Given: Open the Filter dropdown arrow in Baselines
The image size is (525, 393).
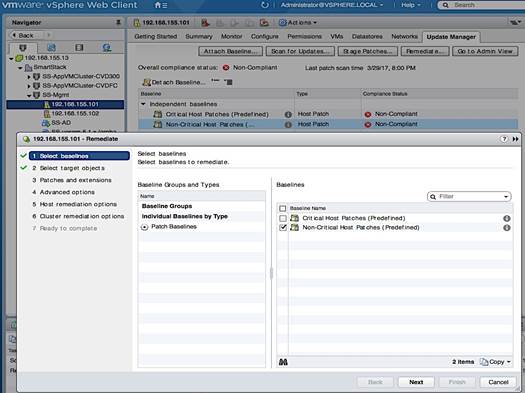Looking at the screenshot, I should click(x=506, y=196).
